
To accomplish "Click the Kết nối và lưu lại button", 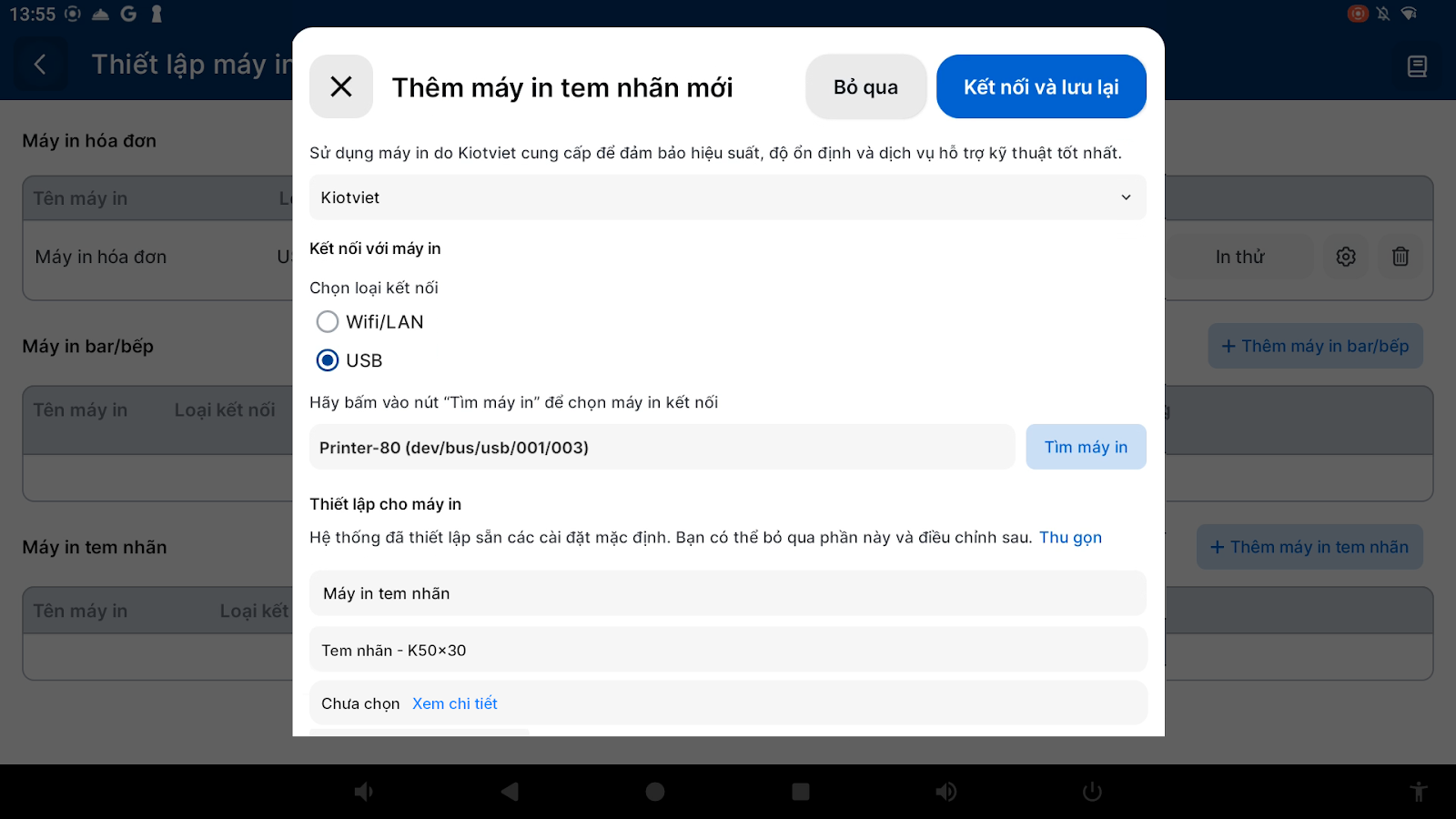I will [x=1041, y=87].
